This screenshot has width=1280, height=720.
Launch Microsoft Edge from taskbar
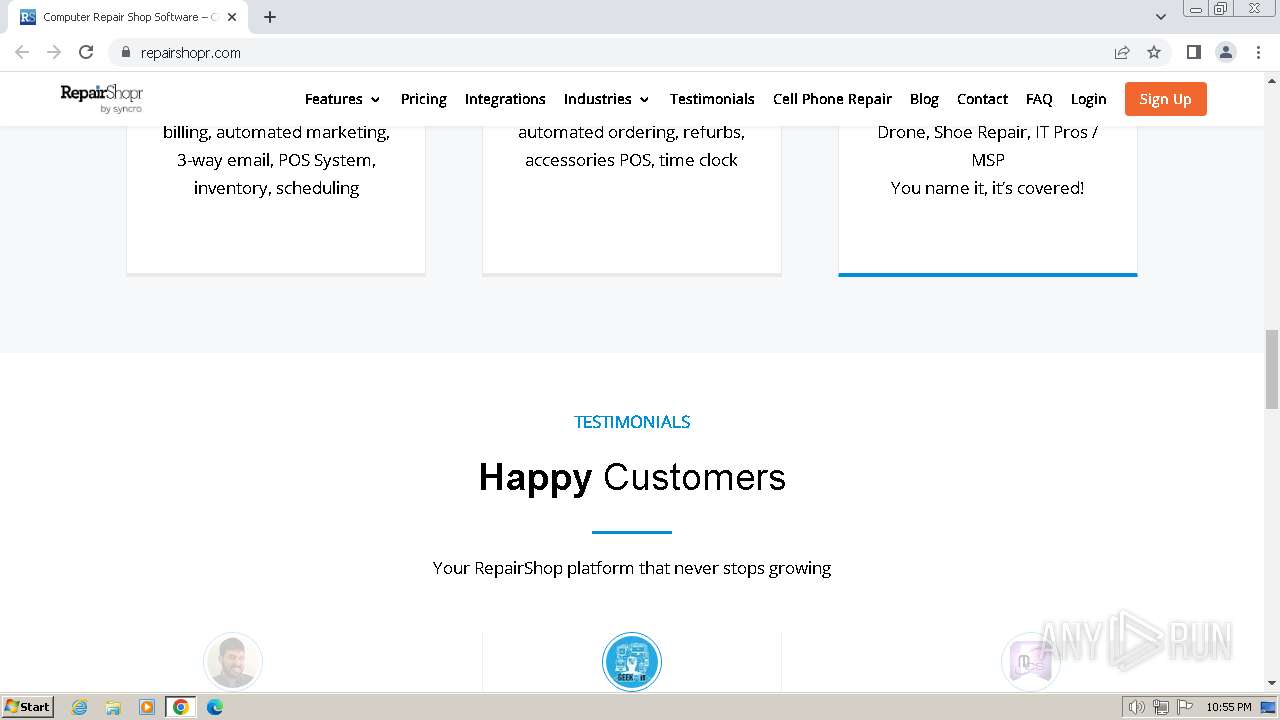pyautogui.click(x=214, y=707)
